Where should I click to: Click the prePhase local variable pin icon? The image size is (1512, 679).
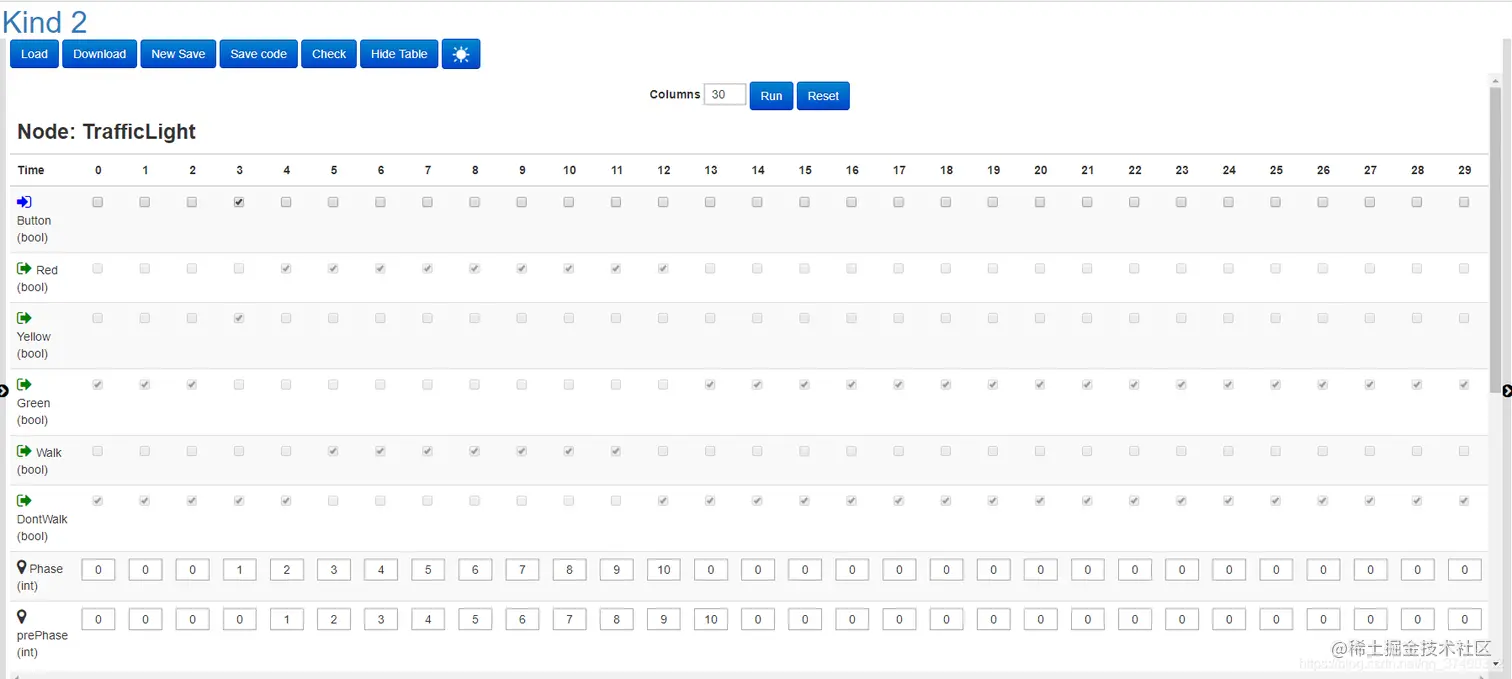[x=22, y=617]
